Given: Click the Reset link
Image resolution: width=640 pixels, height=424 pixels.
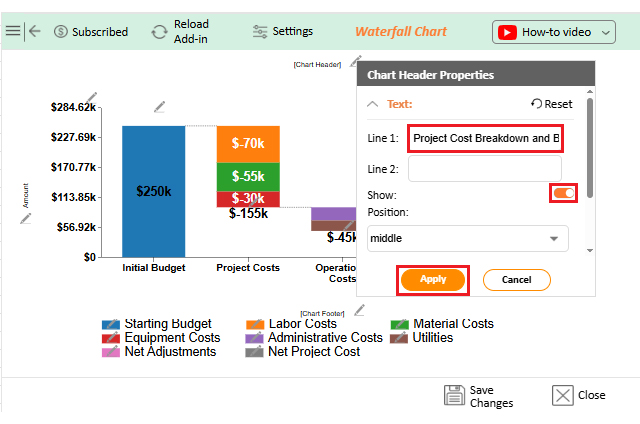Looking at the screenshot, I should pos(552,104).
